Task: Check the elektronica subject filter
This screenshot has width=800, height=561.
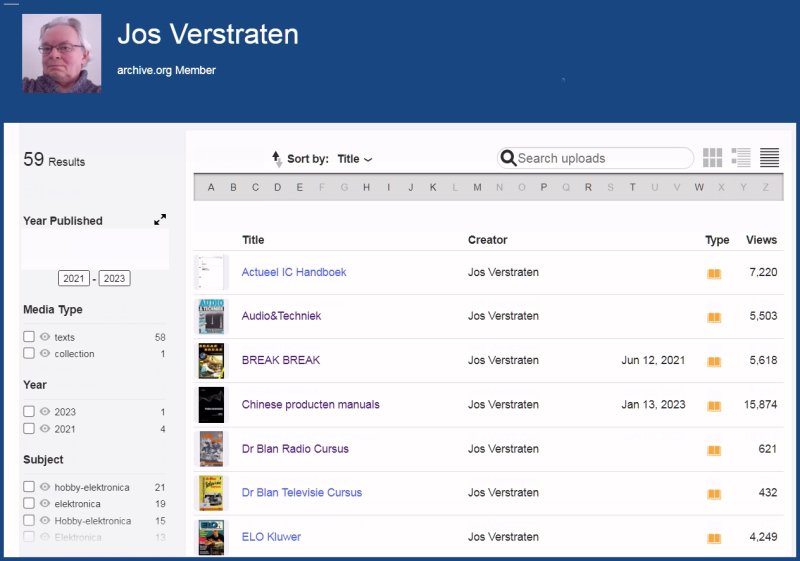Action: [29, 503]
